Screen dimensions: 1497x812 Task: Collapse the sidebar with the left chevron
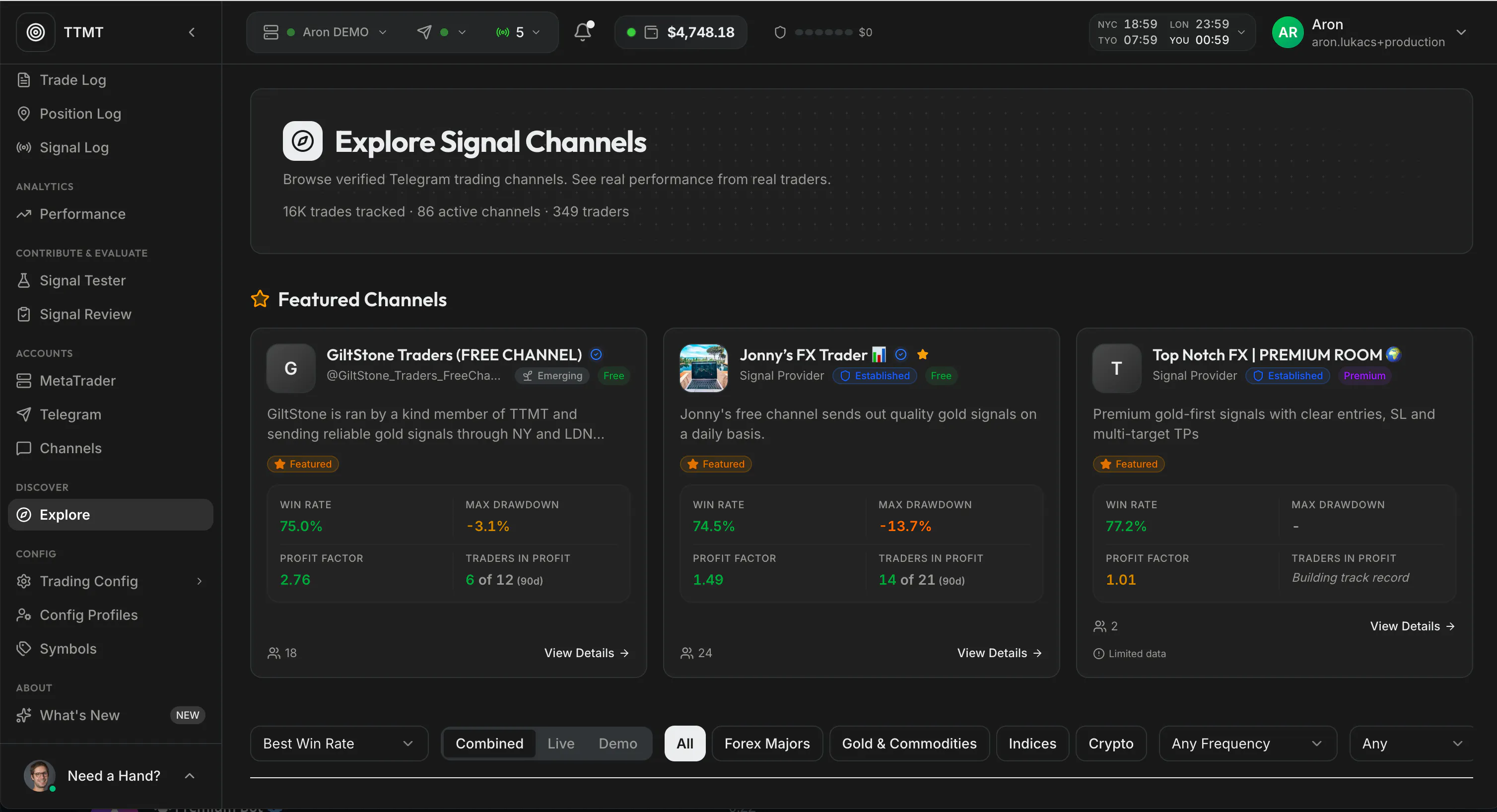click(x=192, y=32)
